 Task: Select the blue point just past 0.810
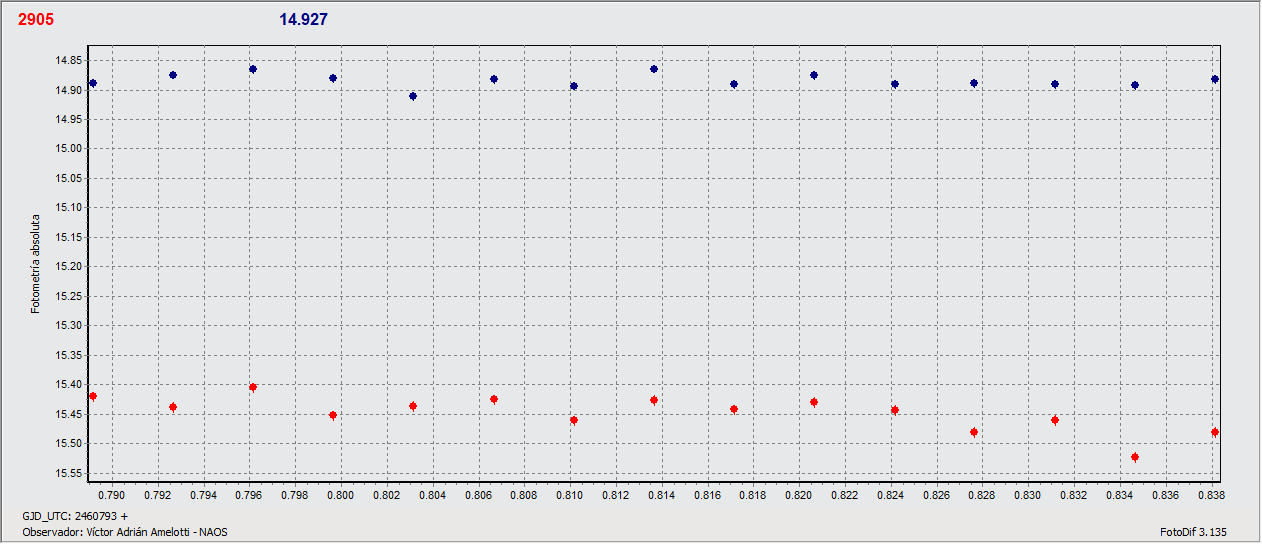click(574, 86)
